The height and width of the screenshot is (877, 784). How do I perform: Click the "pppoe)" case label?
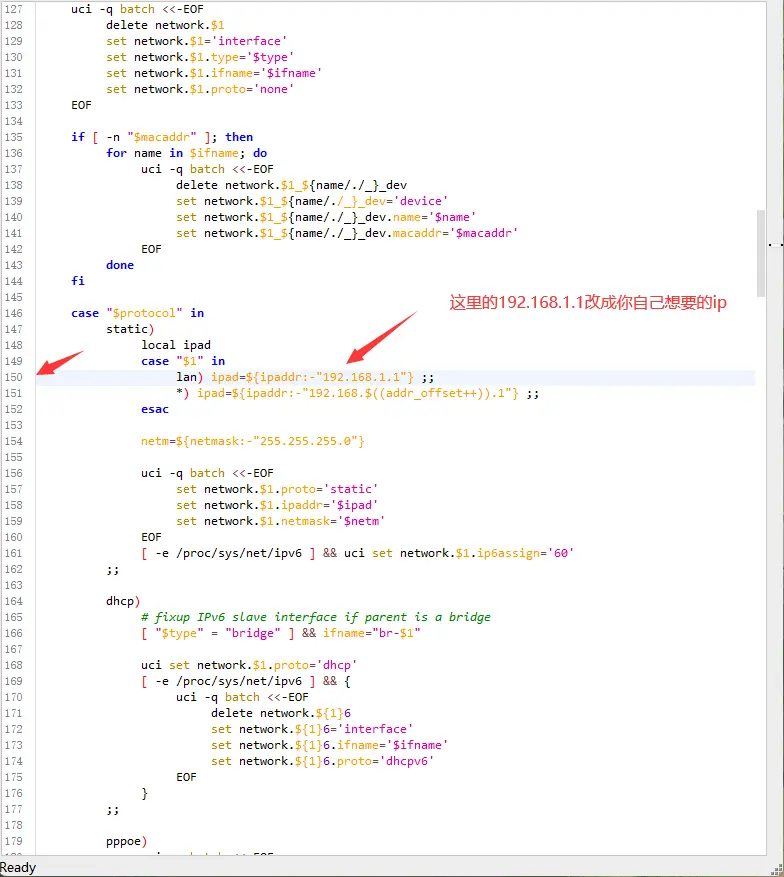126,842
